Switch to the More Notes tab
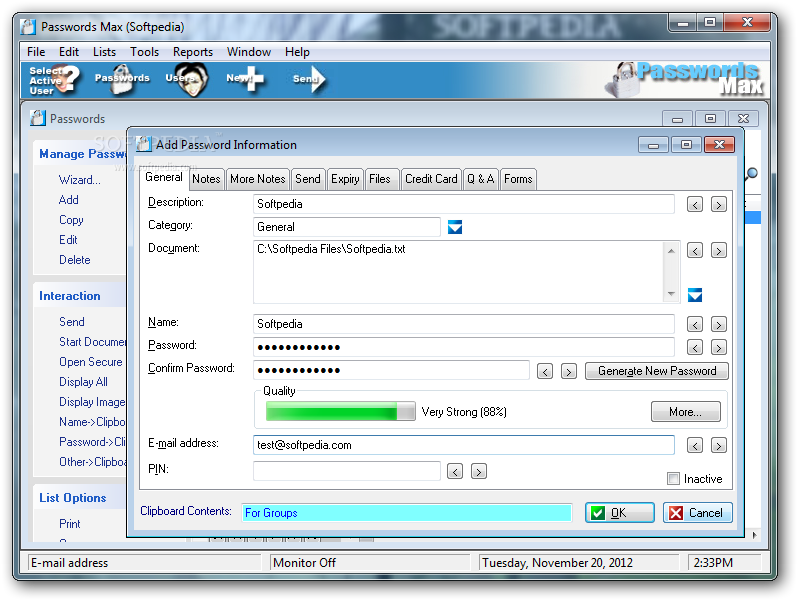The image size is (798, 601). click(x=258, y=179)
